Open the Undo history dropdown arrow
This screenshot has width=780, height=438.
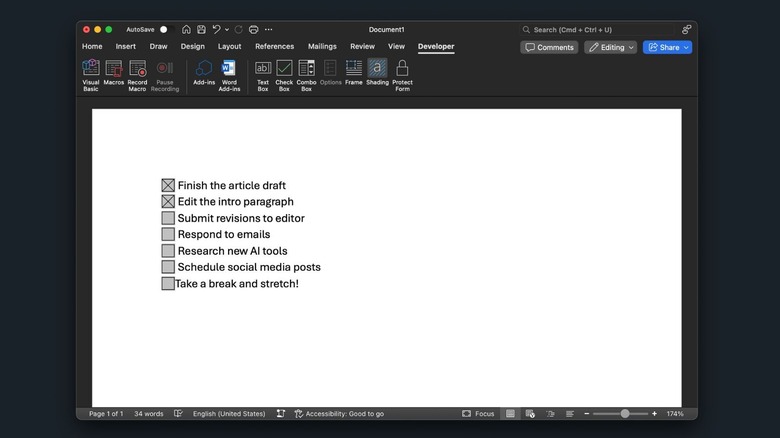[227, 30]
